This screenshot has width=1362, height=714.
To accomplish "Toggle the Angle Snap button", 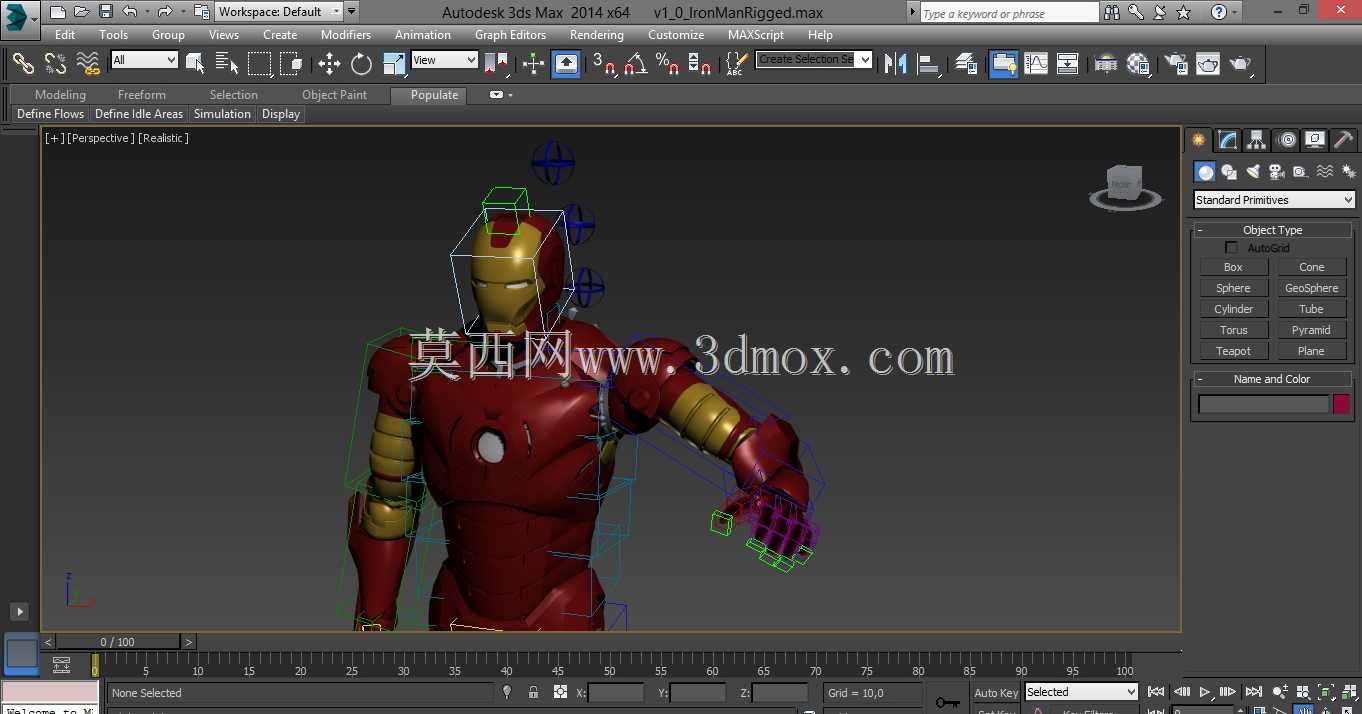I will tap(636, 64).
